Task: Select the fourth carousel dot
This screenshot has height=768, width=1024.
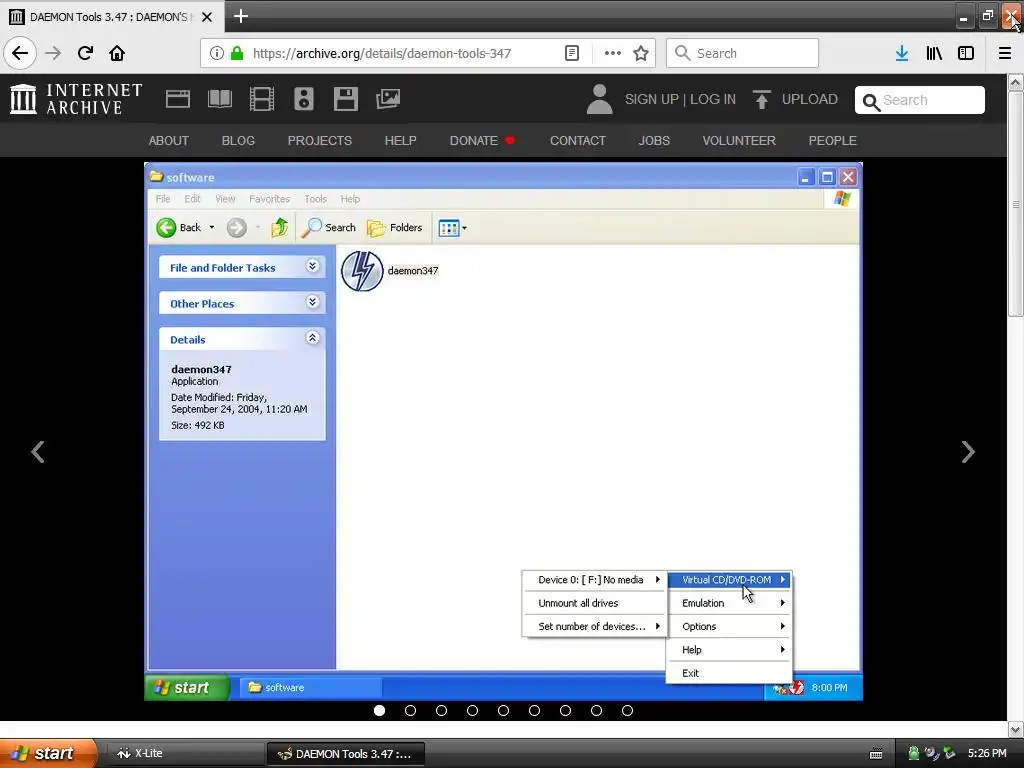Action: click(472, 711)
